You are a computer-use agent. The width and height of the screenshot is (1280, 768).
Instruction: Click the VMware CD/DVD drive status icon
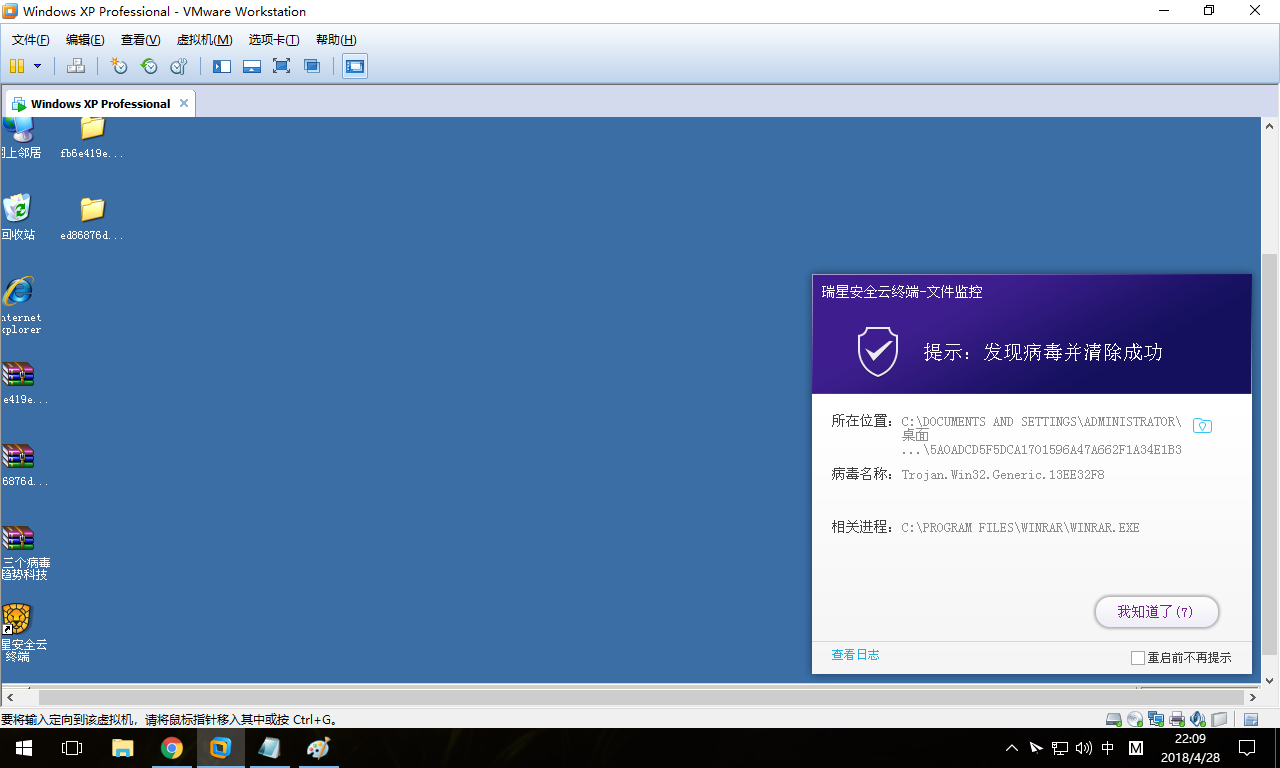click(1135, 719)
